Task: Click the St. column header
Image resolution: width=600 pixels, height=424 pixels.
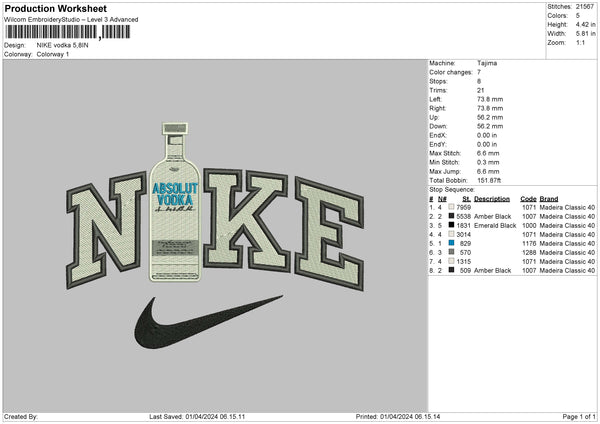Action: click(466, 199)
